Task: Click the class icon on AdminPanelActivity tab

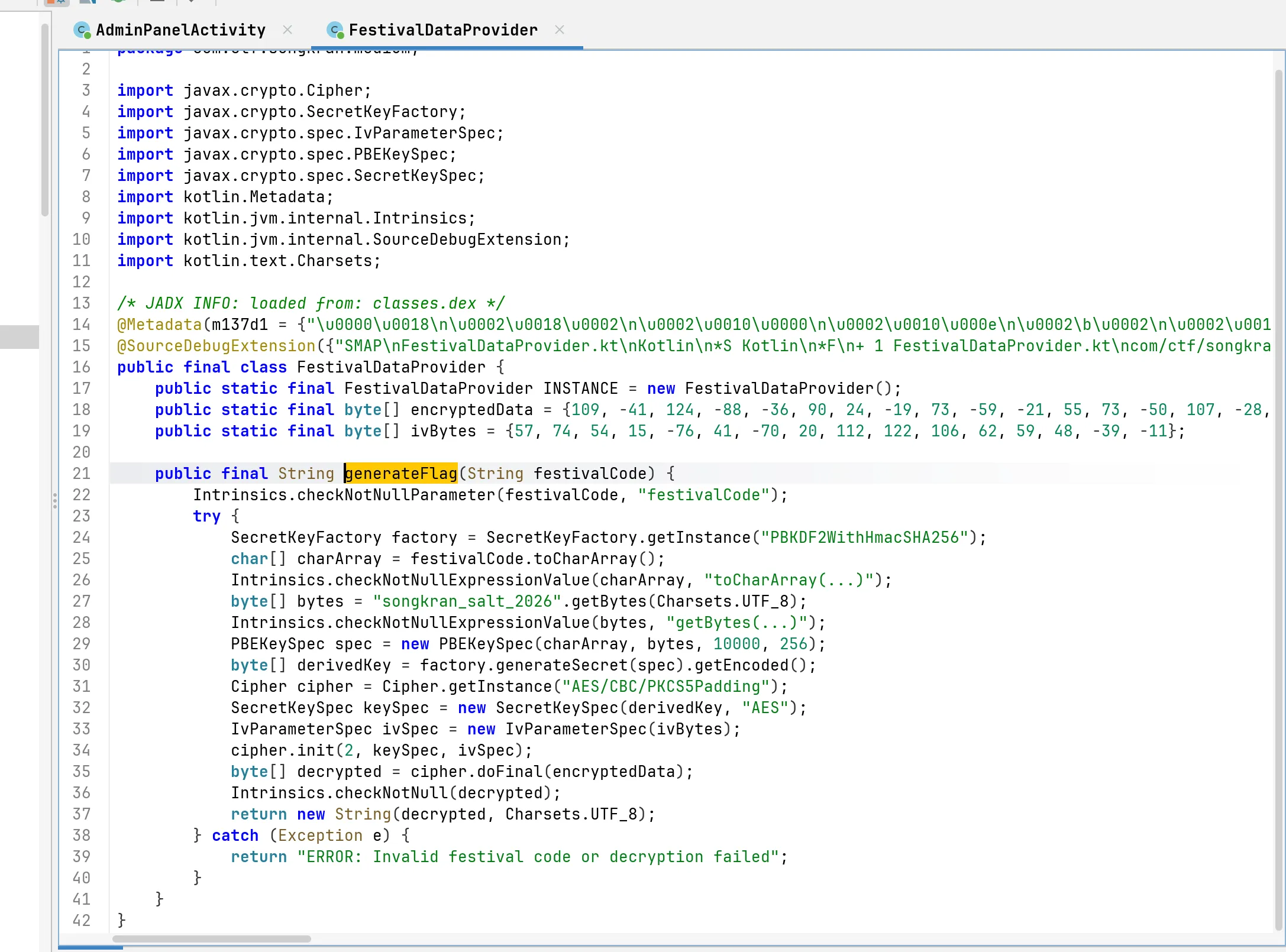Action: pos(82,30)
